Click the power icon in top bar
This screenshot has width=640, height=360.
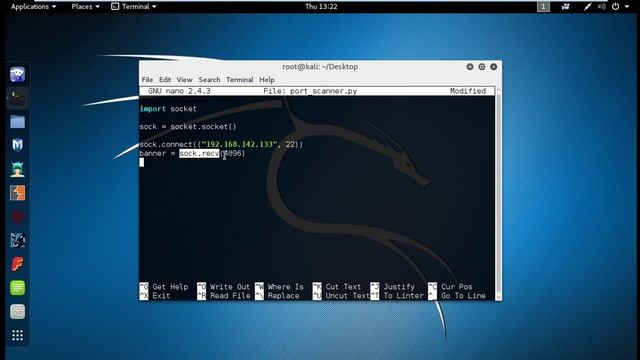(616, 7)
